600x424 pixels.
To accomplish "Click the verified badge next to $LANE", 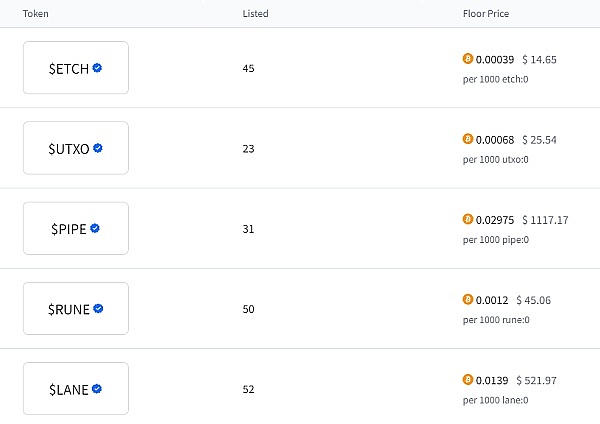I will click(97, 389).
